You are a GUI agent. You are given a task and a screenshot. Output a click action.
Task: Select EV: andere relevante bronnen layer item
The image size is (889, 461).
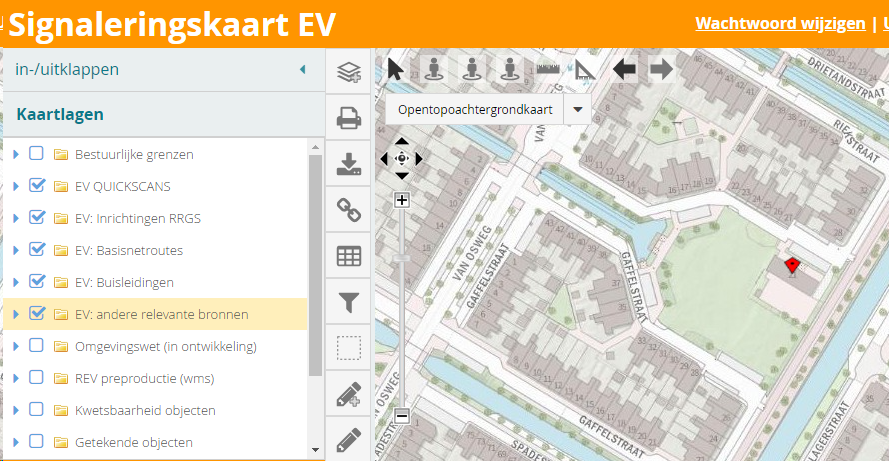pos(161,314)
